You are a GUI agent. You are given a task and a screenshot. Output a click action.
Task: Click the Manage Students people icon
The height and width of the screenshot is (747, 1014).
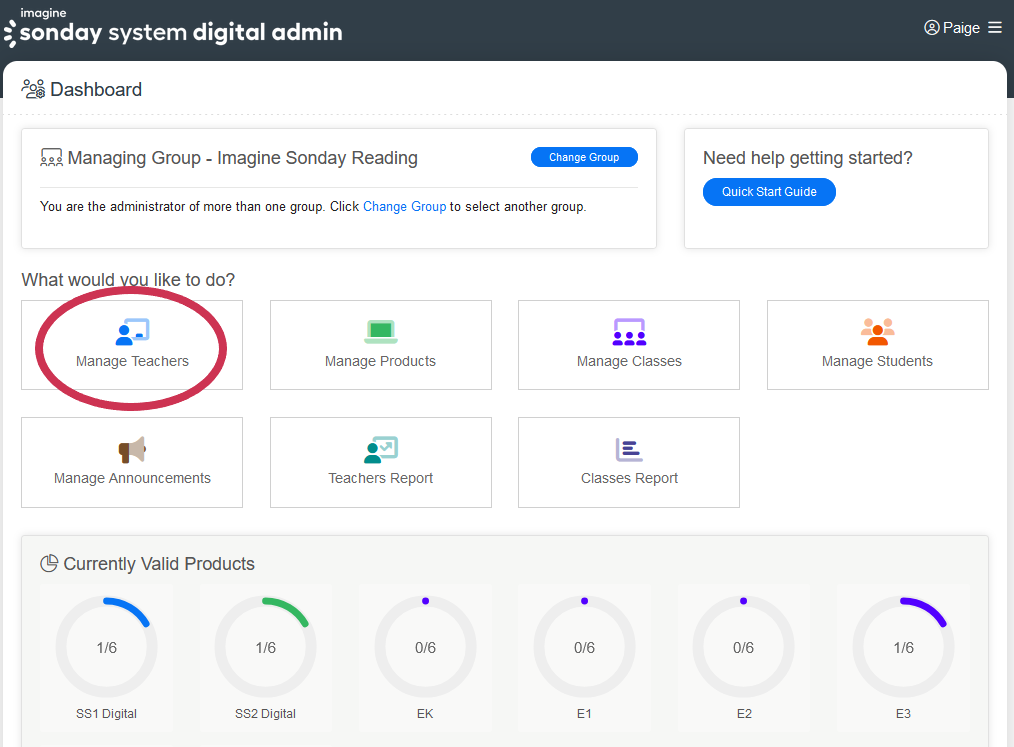click(x=877, y=331)
